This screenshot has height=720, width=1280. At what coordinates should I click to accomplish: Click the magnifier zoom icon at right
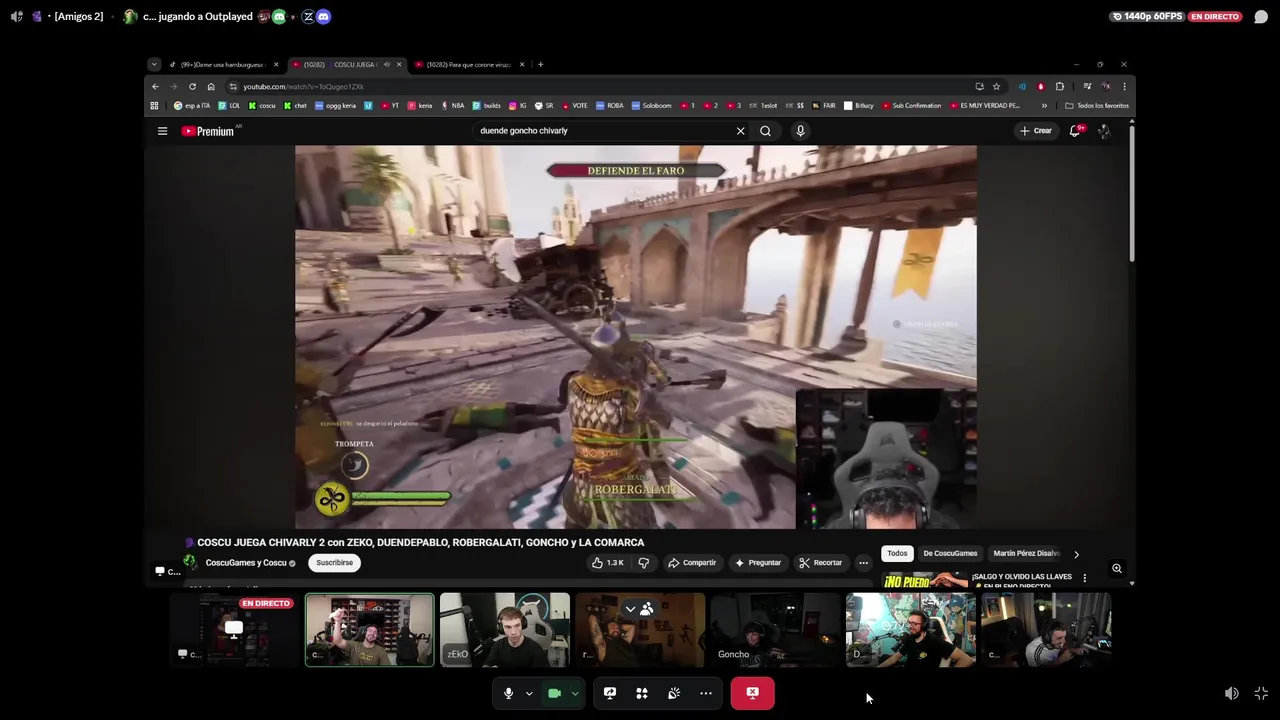(x=1117, y=569)
